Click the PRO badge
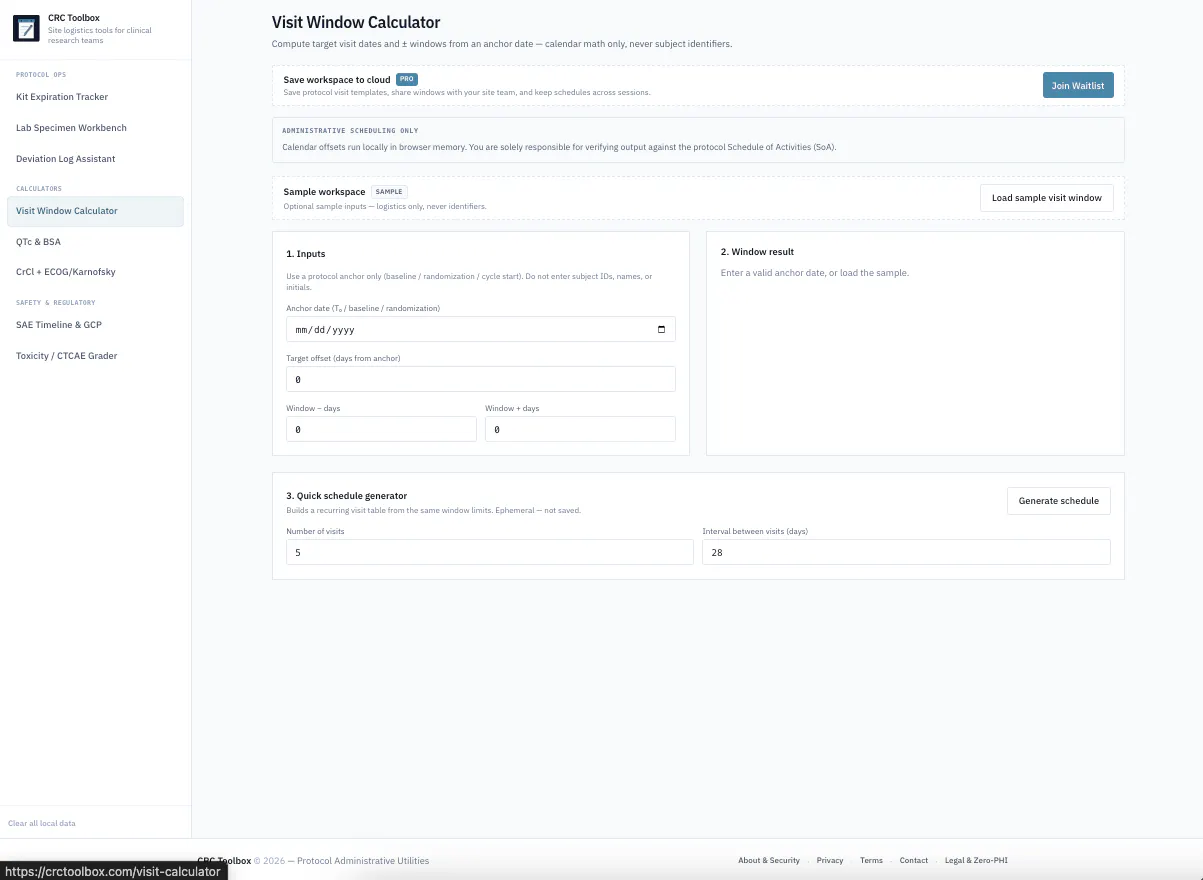The image size is (1203, 880). pyautogui.click(x=406, y=79)
